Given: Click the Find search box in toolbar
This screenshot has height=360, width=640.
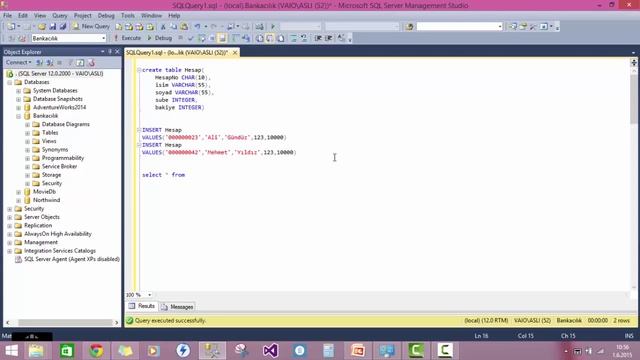Looking at the screenshot, I should tap(459, 27).
